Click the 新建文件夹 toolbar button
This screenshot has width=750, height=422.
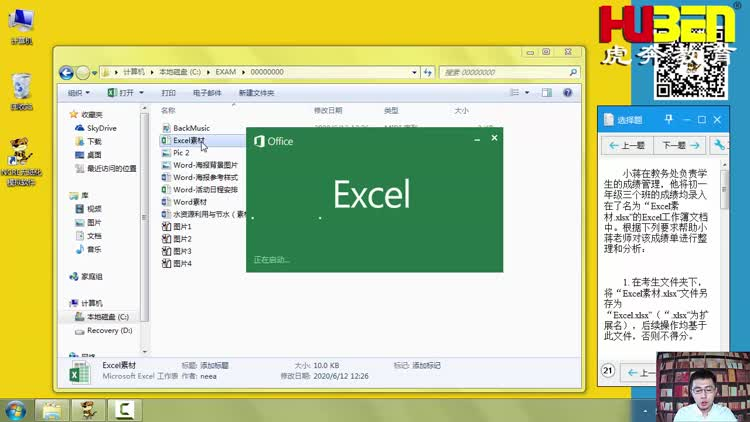256,92
